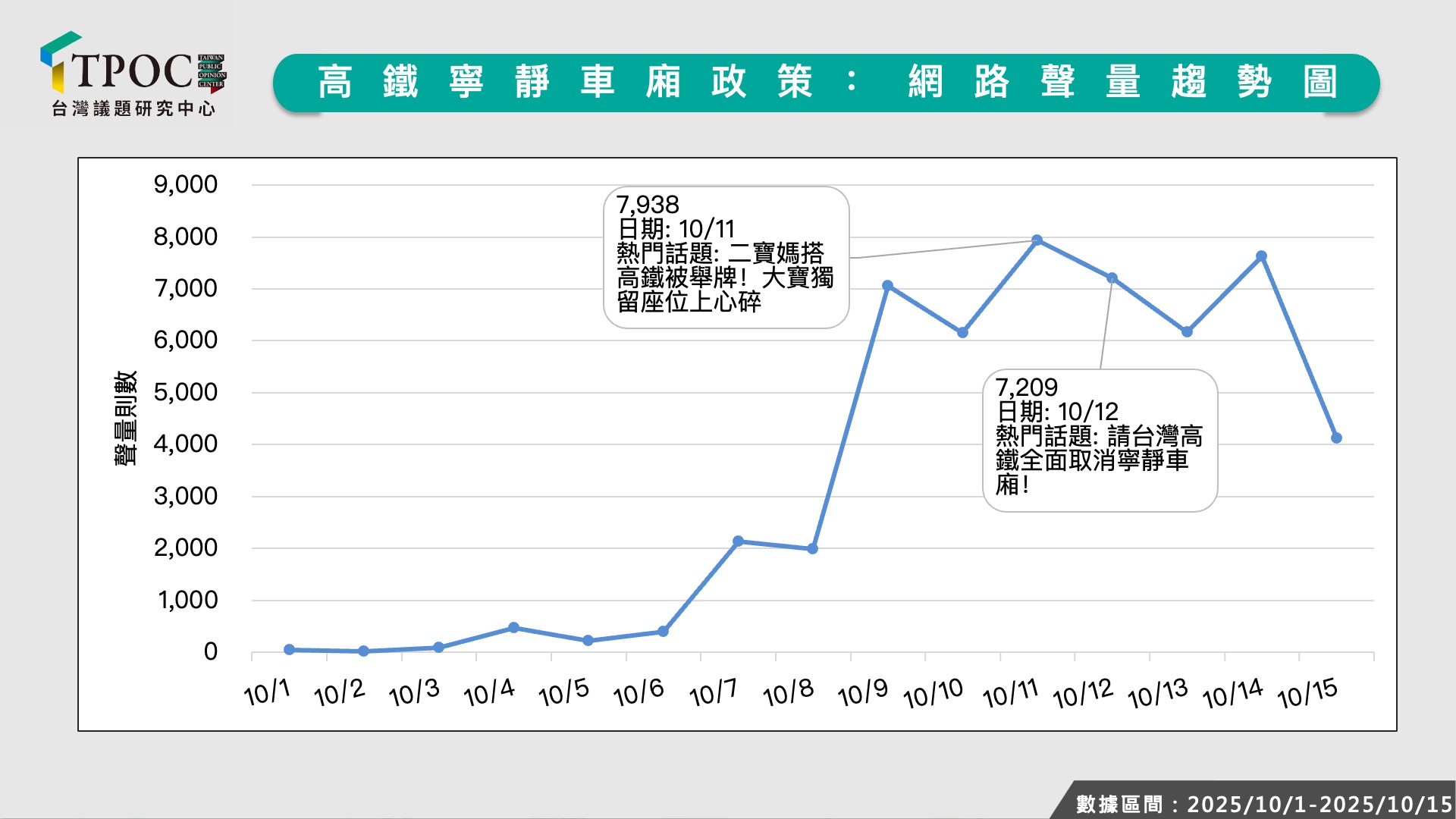Click the 10/7 data point
Image resolution: width=1456 pixels, height=819 pixels.
(738, 541)
